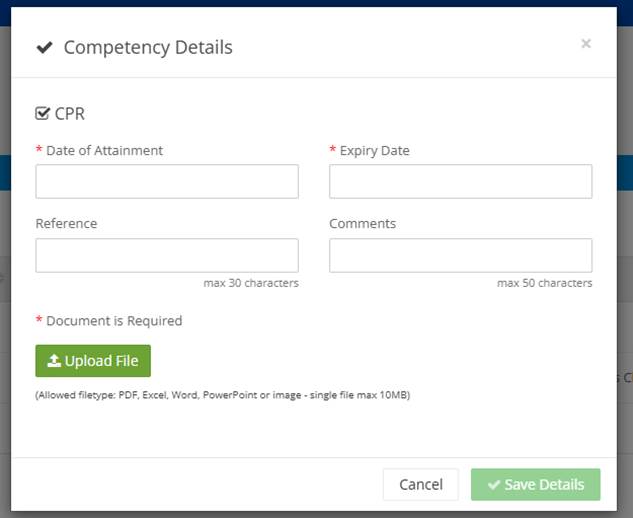This screenshot has width=633, height=518.
Task: Click the upload arrow icon on Upload File
Action: click(54, 361)
